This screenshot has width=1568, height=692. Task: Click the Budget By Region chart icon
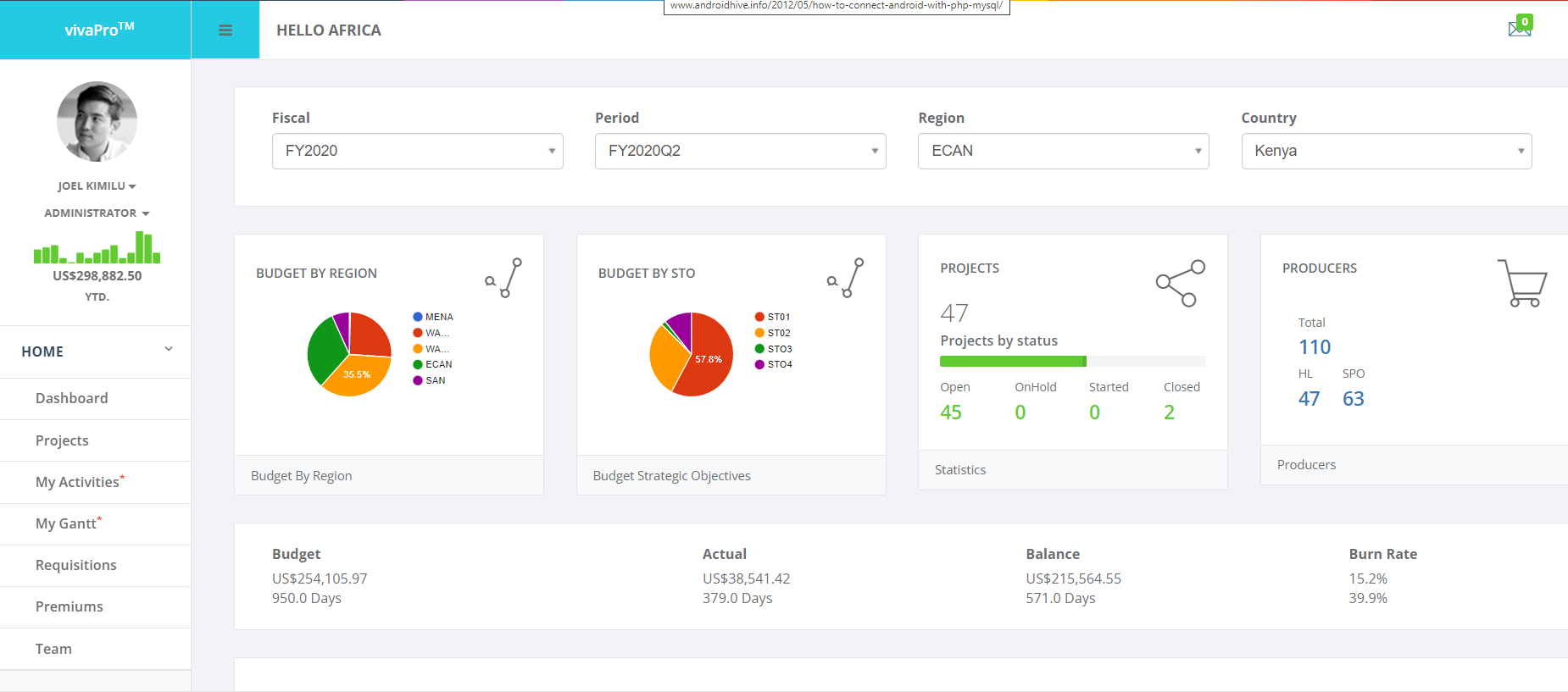503,278
